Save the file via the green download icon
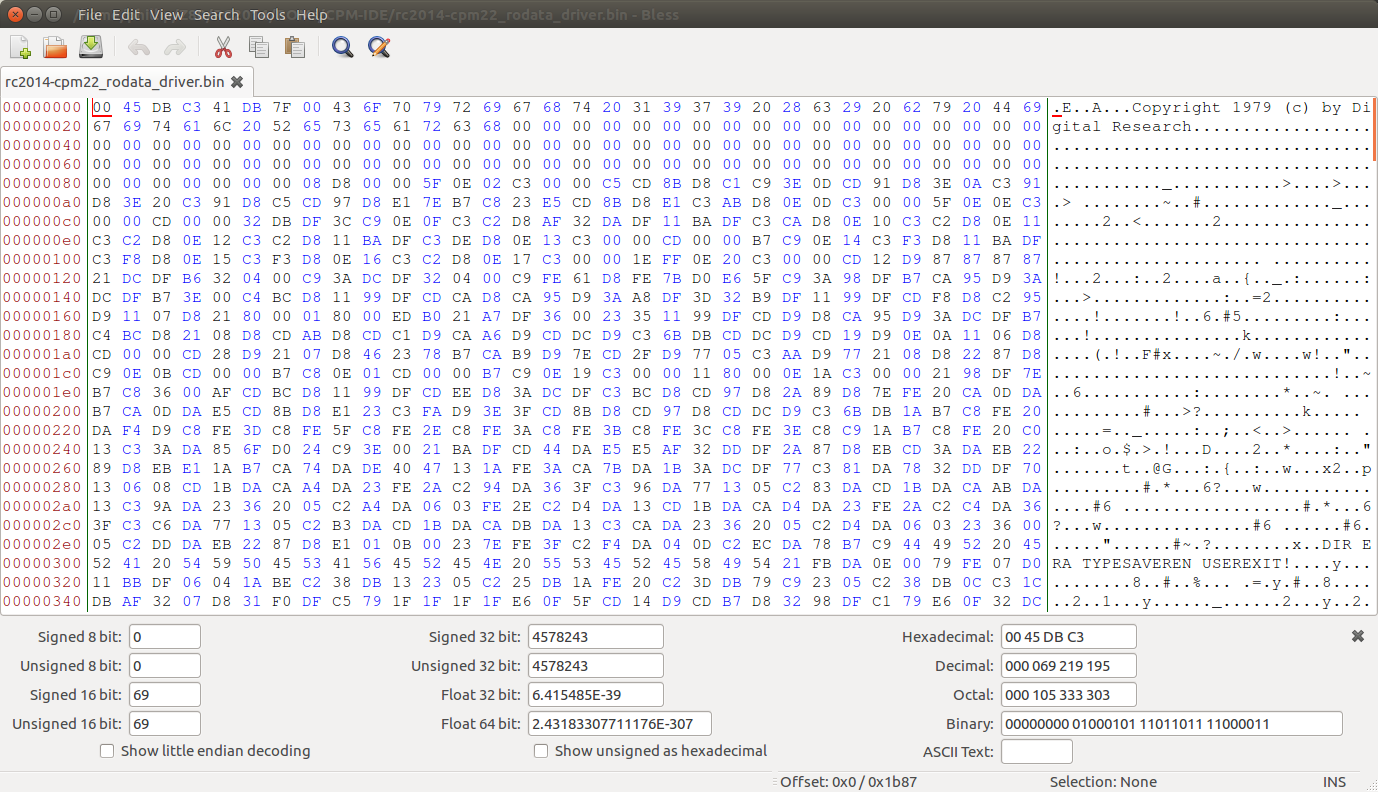This screenshot has width=1378, height=792. [91, 47]
